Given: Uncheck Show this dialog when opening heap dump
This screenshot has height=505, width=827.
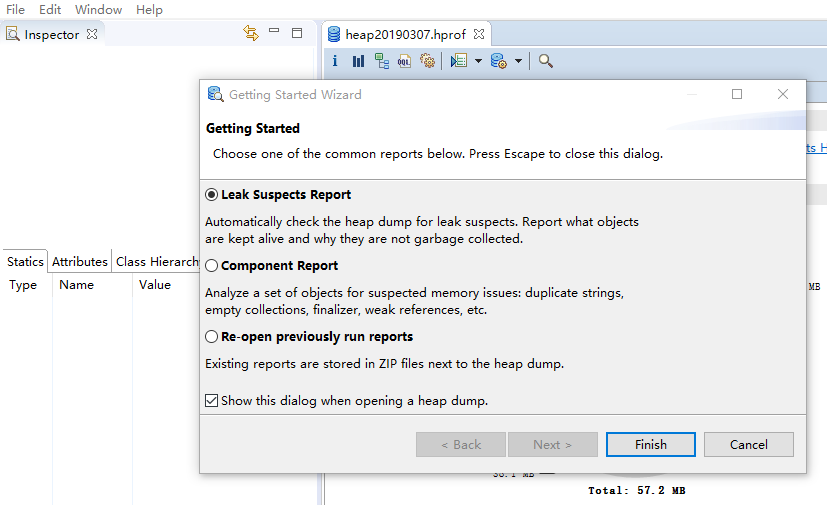Looking at the screenshot, I should 211,400.
